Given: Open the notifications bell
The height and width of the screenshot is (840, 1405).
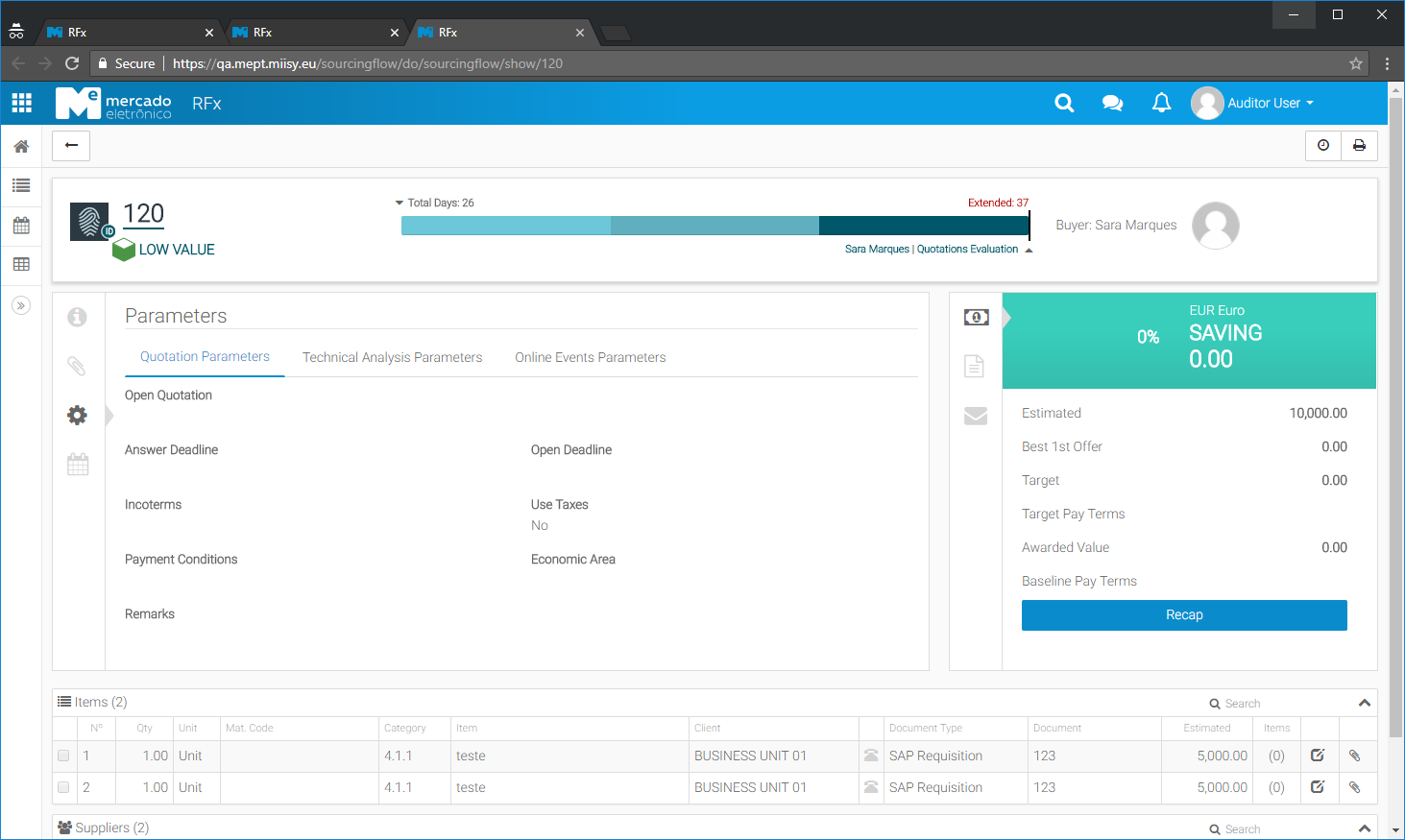Looking at the screenshot, I should click(x=1161, y=103).
